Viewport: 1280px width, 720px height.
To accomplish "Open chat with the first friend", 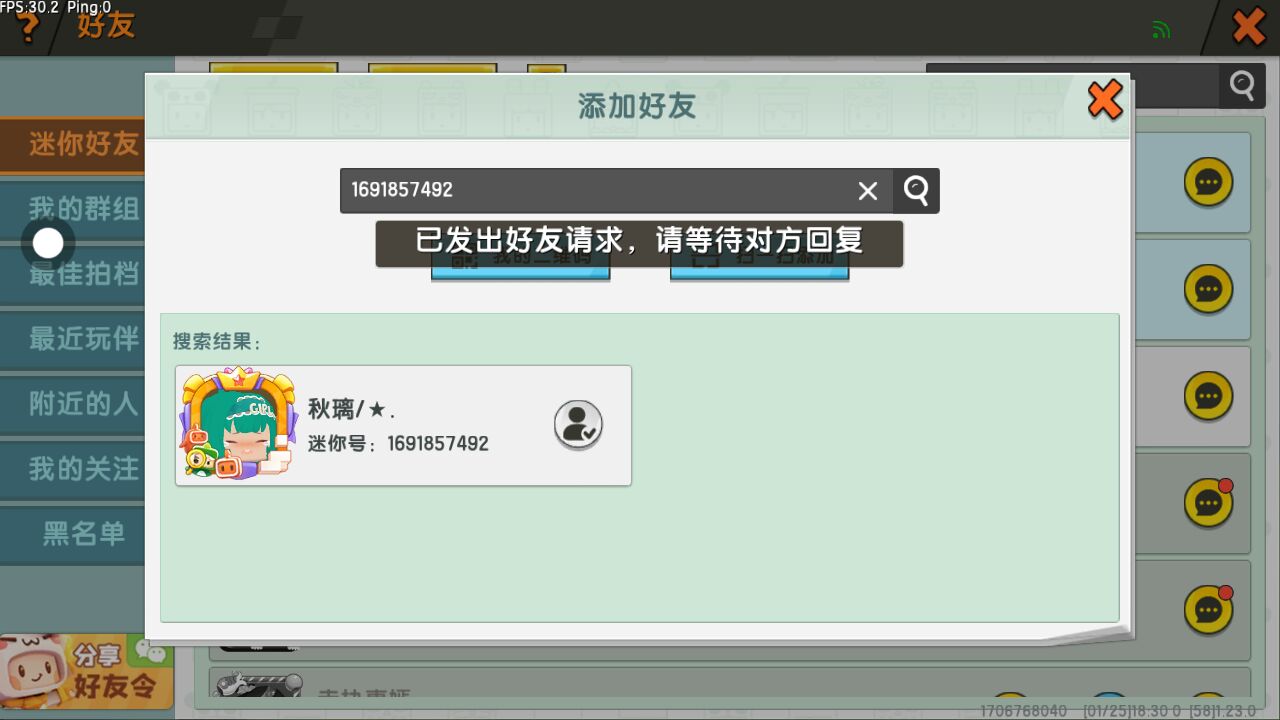I will coord(1208,182).
